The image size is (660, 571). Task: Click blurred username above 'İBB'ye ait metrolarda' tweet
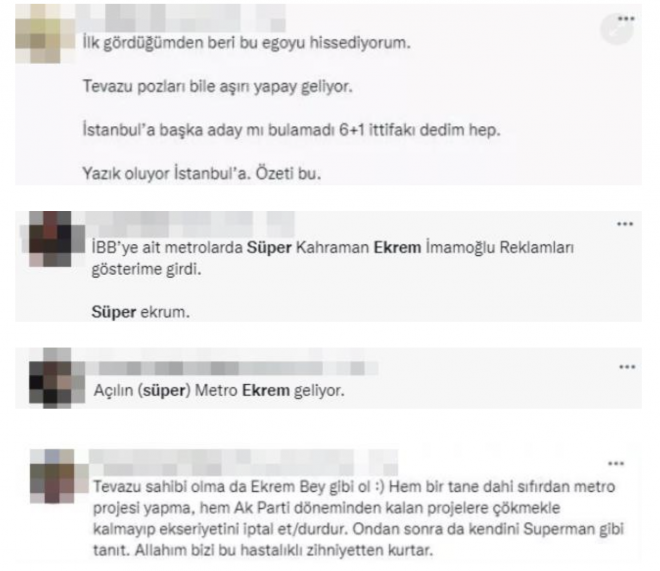[x=190, y=224]
